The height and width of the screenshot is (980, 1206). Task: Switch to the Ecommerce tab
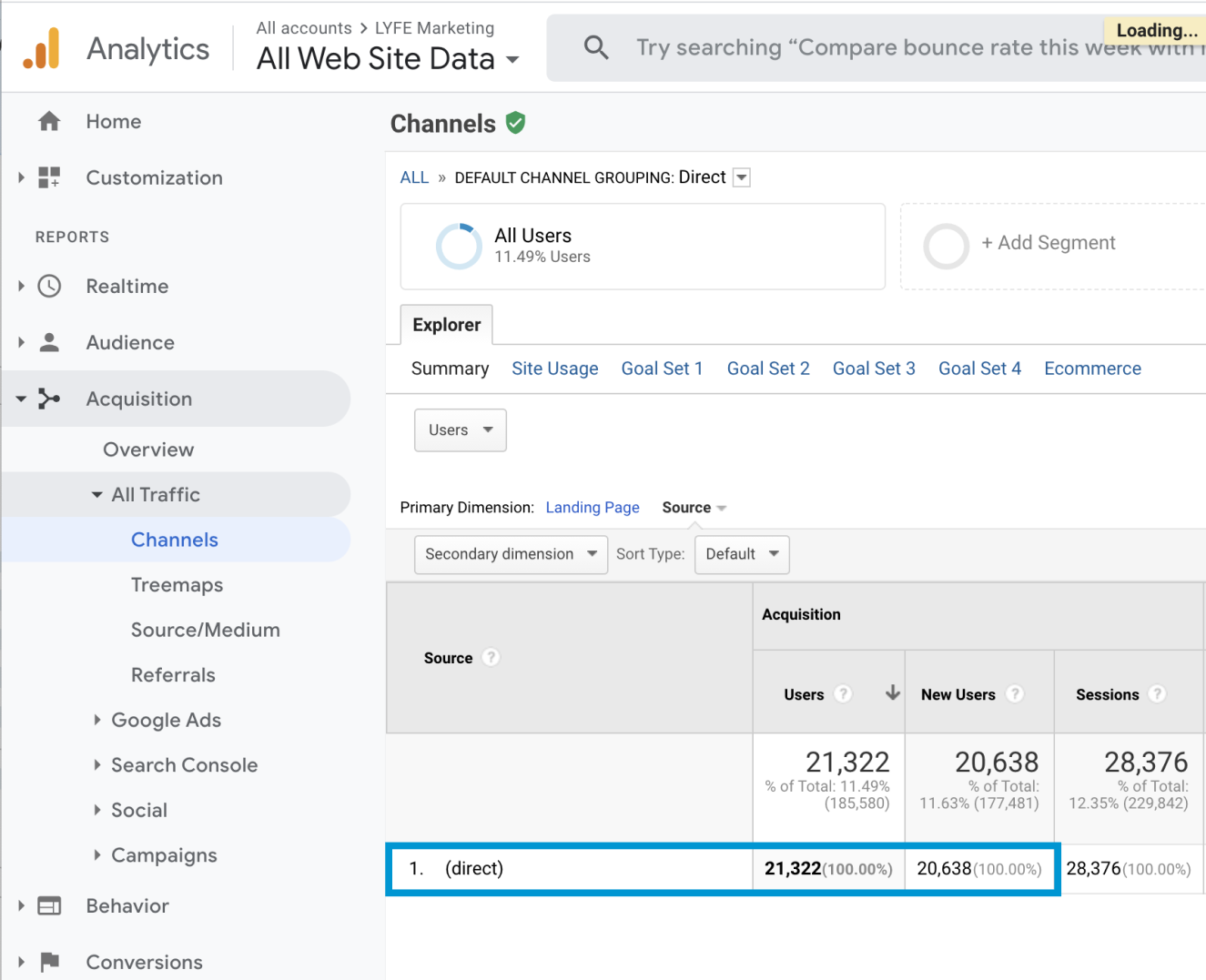point(1092,369)
